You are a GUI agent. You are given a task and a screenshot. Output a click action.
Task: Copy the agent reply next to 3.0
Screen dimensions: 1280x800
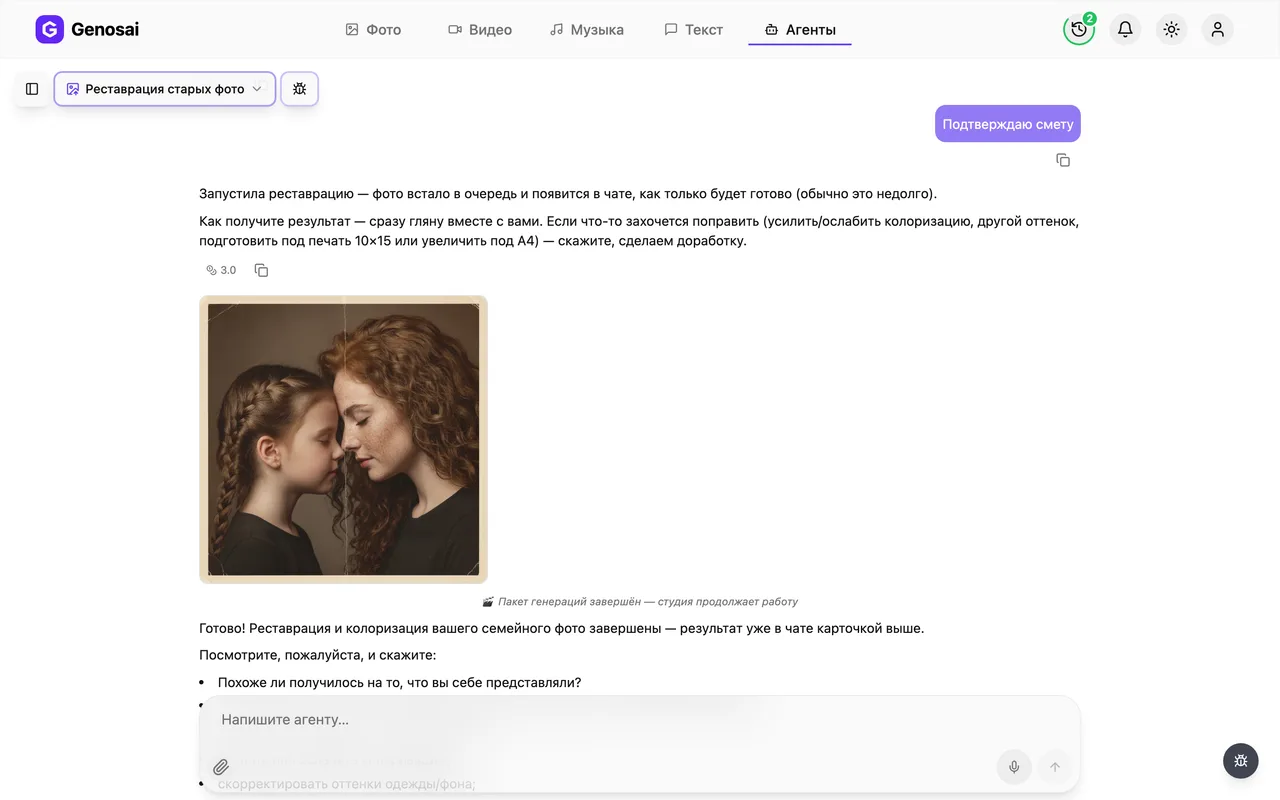pos(262,270)
